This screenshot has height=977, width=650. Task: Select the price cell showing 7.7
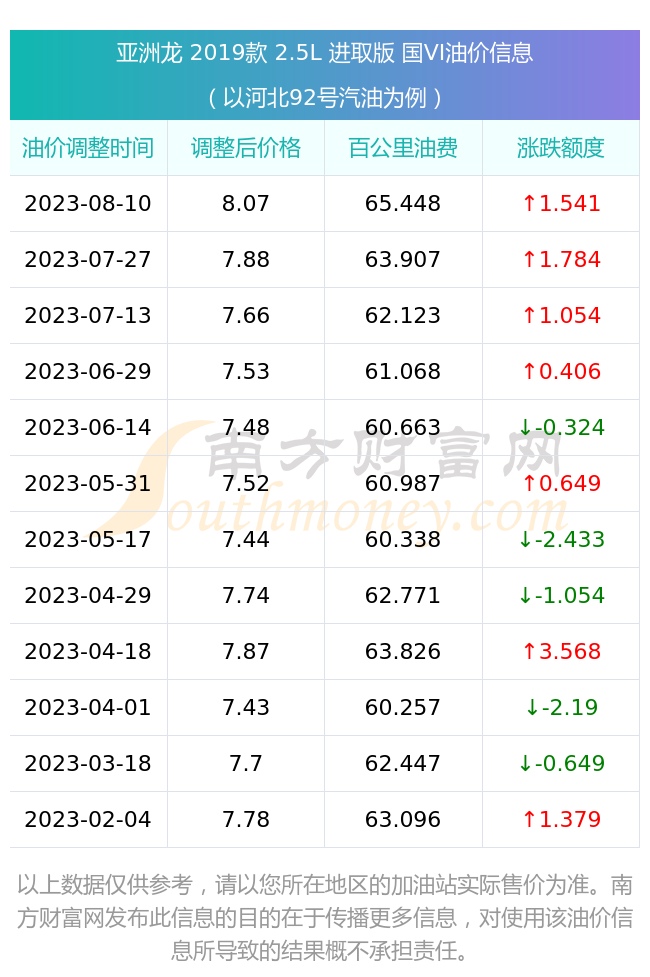[x=246, y=763]
